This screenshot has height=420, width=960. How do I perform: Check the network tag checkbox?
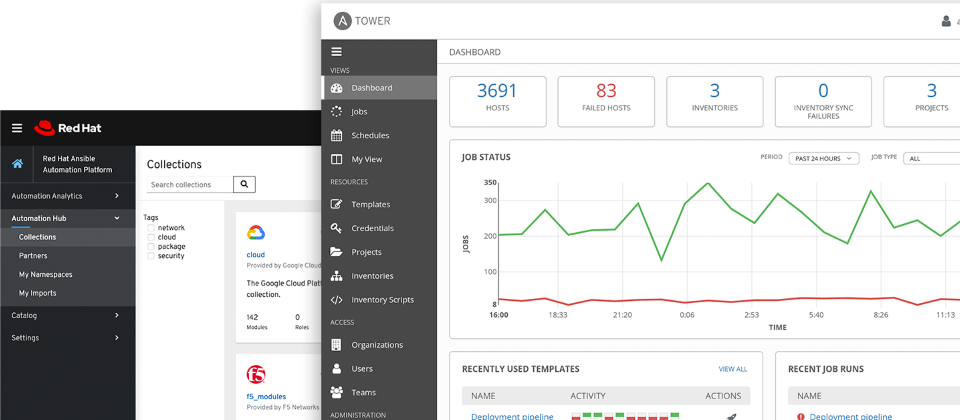click(x=151, y=228)
